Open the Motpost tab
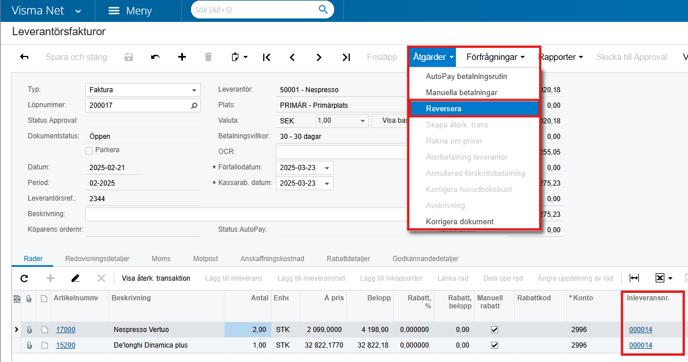688x362 pixels. point(205,258)
